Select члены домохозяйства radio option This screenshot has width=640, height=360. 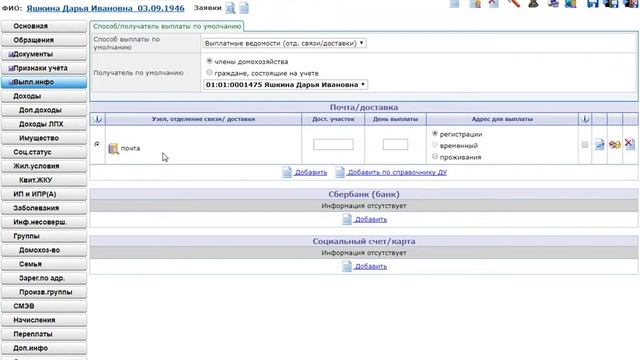click(209, 61)
